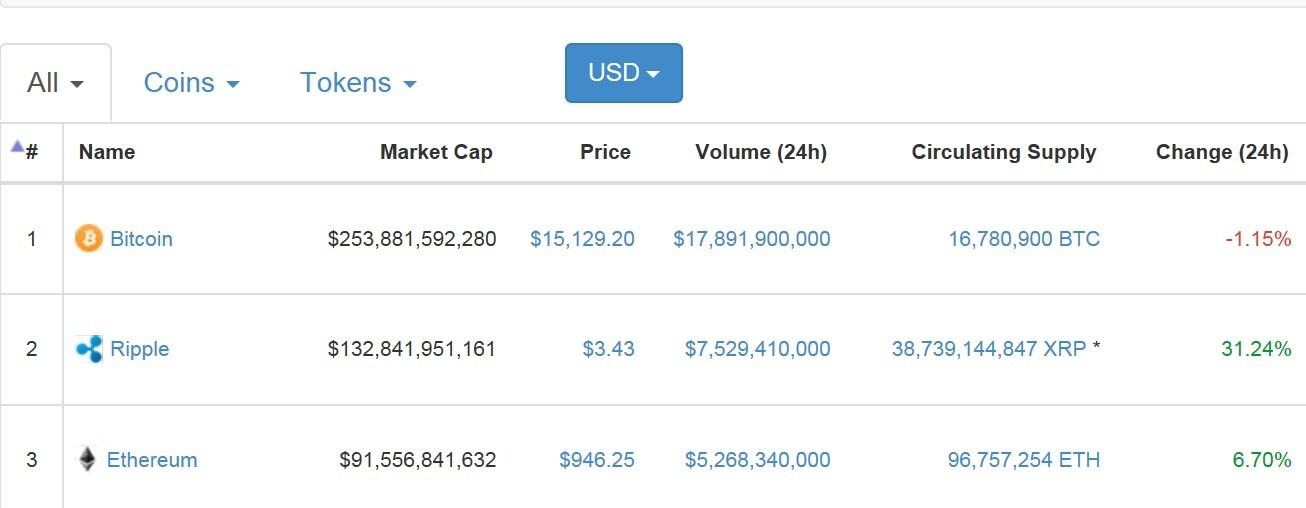Open the USD currency dropdown
The width and height of the screenshot is (1306, 508).
623,73
